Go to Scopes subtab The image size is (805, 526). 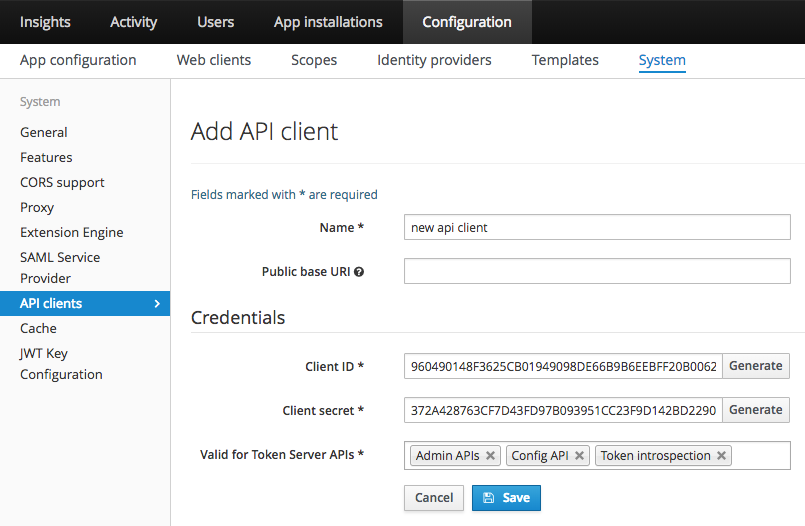(314, 60)
